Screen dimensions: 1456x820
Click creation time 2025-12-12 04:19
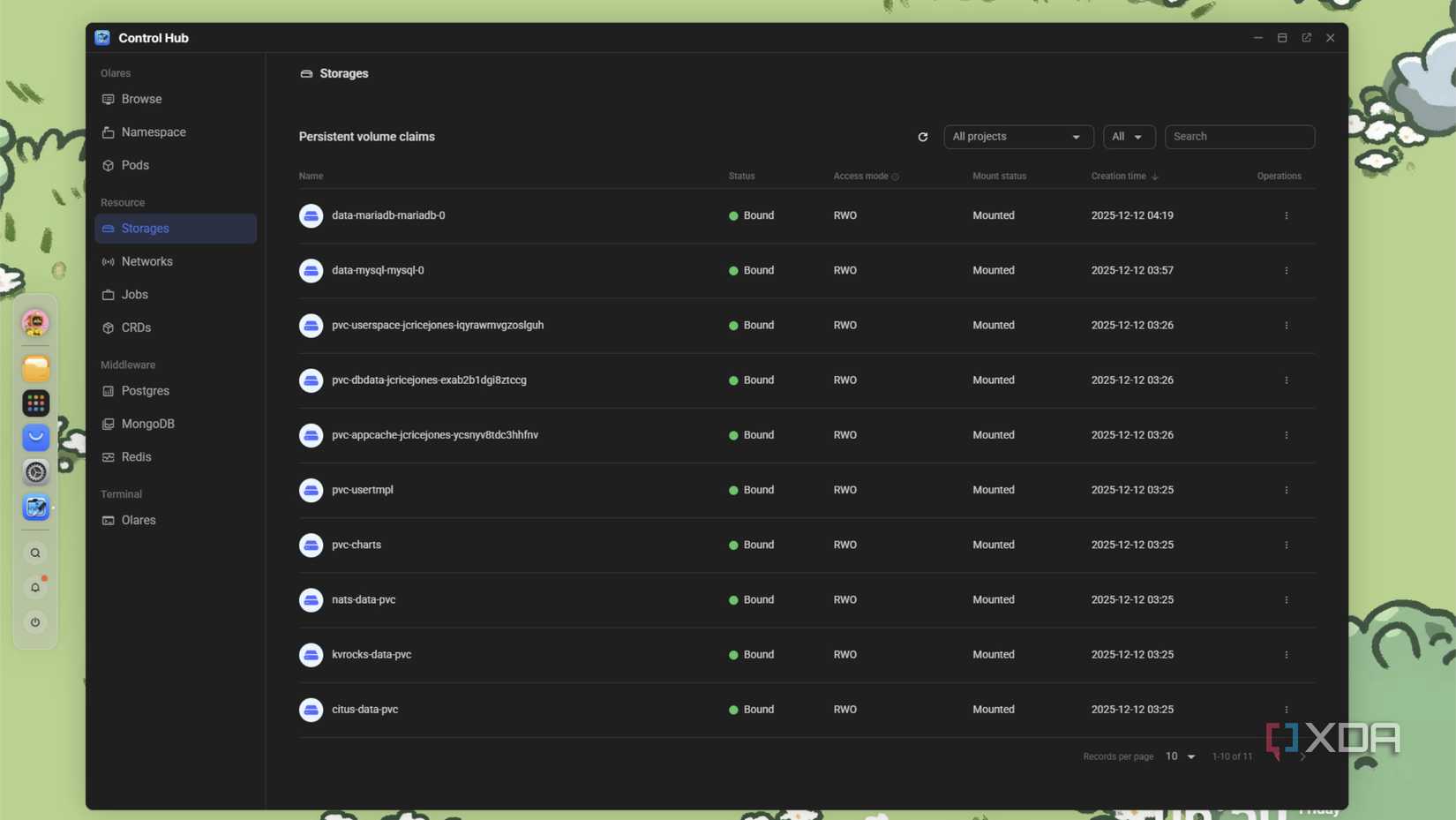[1132, 215]
